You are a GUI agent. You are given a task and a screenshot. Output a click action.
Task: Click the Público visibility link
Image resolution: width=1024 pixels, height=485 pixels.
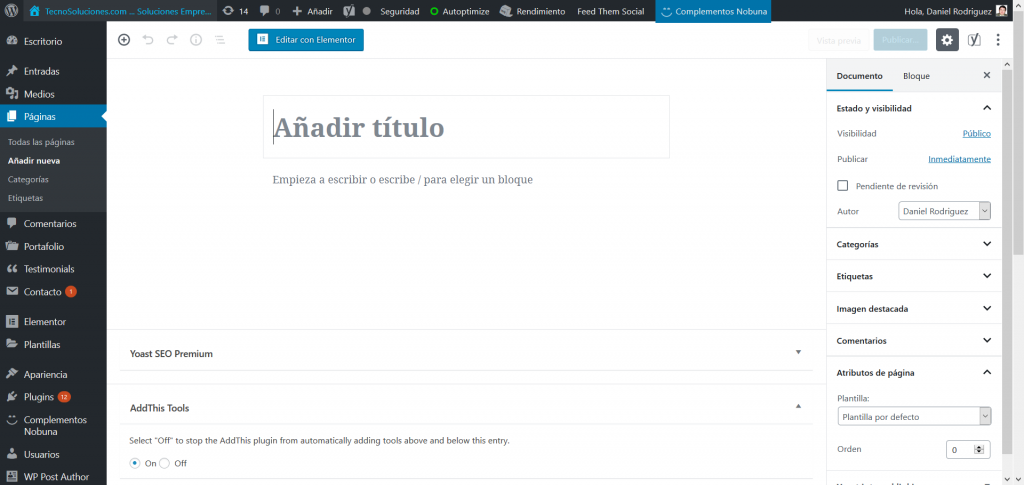[976, 133]
